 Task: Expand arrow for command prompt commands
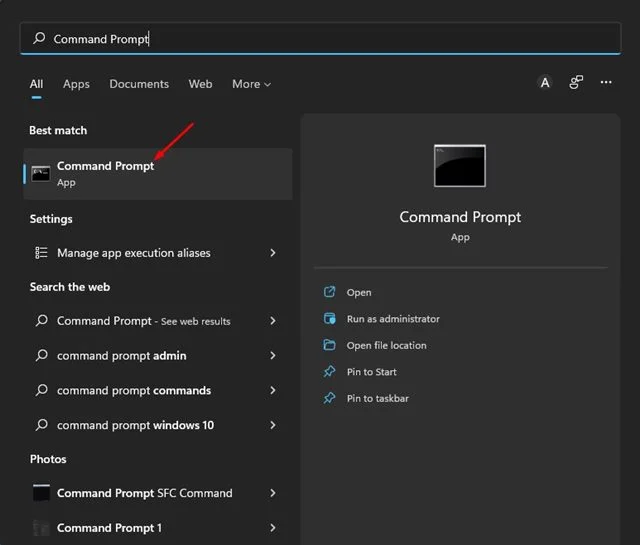[x=273, y=390]
